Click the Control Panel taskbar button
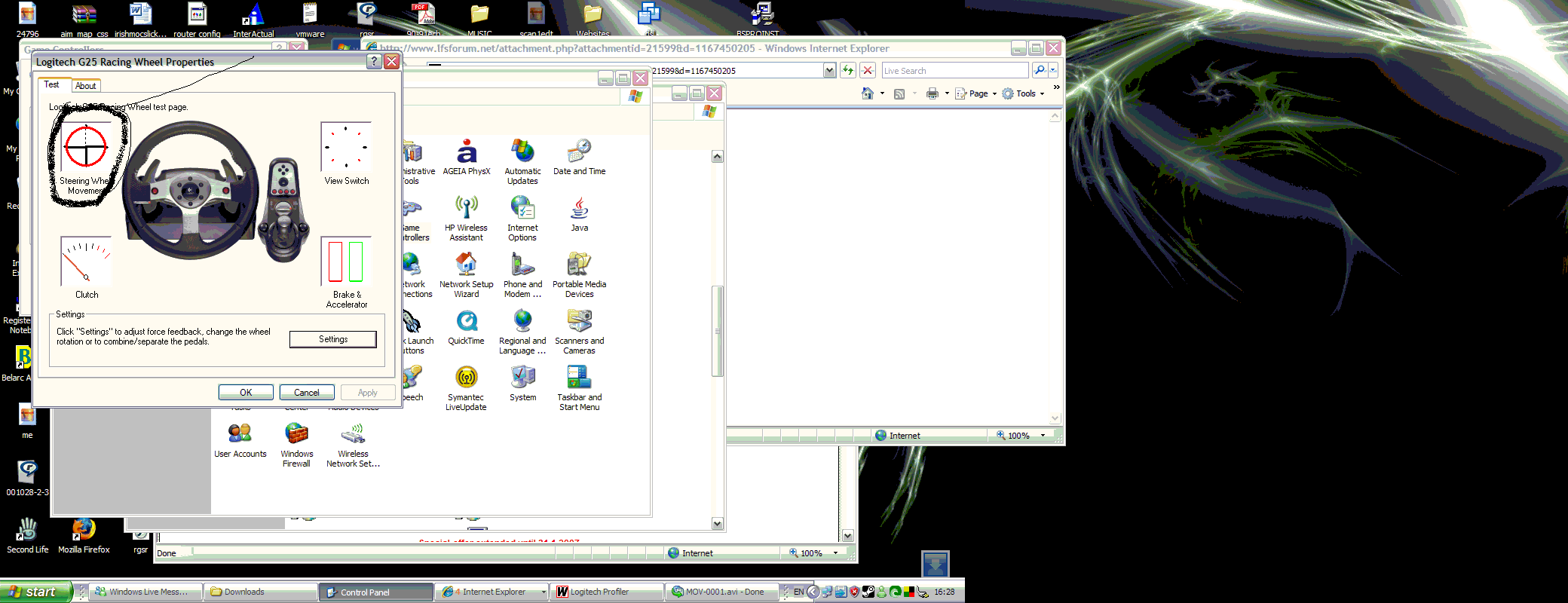Screen dimensions: 1568x603 [x=376, y=592]
